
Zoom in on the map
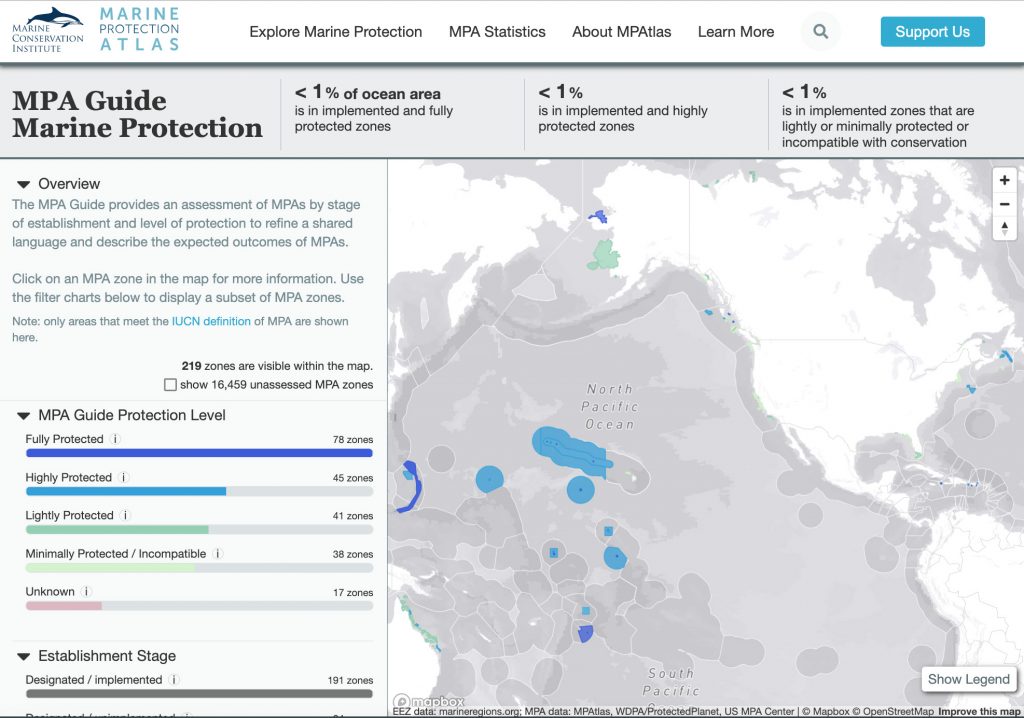[1004, 181]
